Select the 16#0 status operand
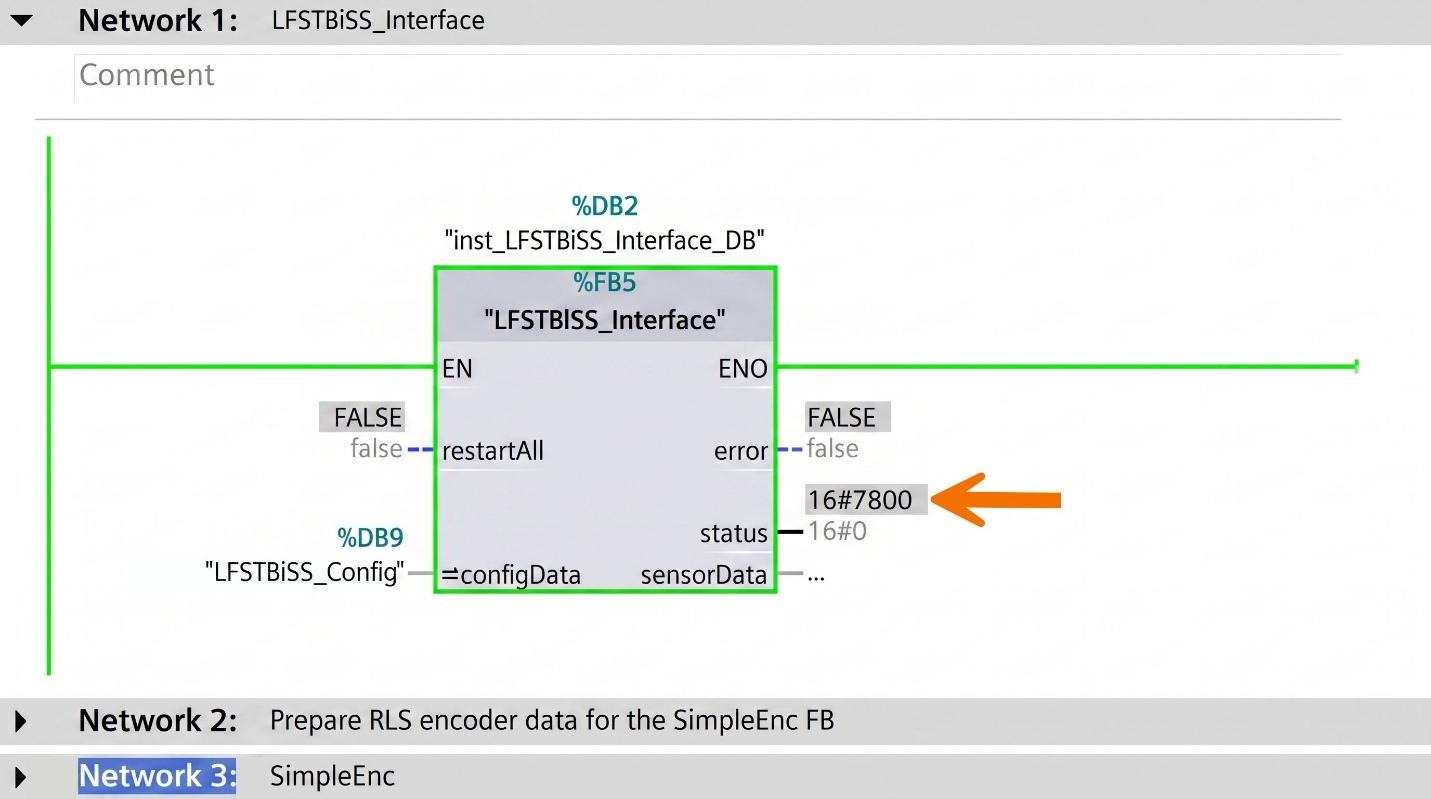Viewport: 1431px width, 799px height. click(838, 531)
